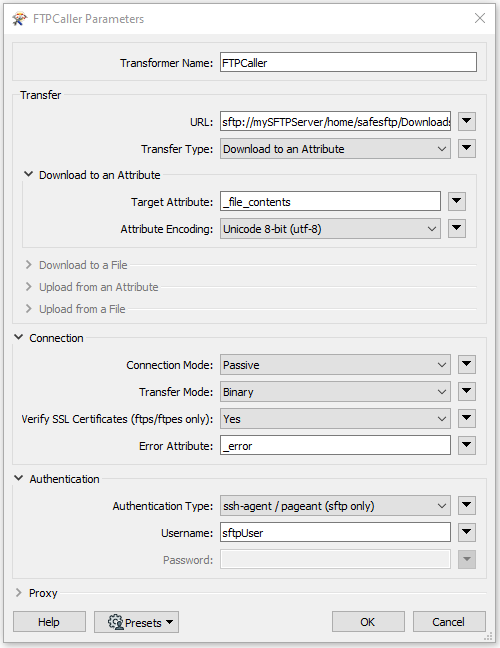Open the arrow menu next to Connection Mode
The width and height of the screenshot is (500, 648).
[467, 364]
